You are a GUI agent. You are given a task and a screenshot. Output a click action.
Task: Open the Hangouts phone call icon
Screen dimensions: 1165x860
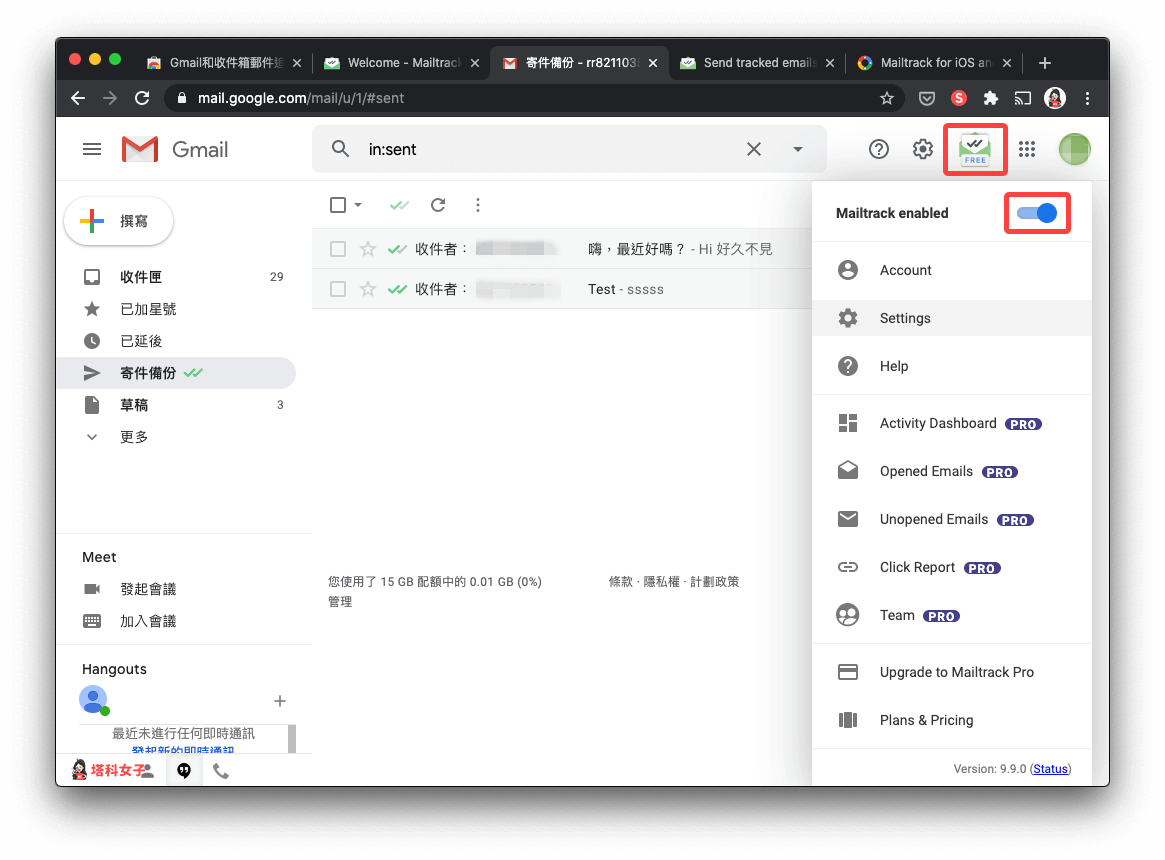pyautogui.click(x=221, y=770)
